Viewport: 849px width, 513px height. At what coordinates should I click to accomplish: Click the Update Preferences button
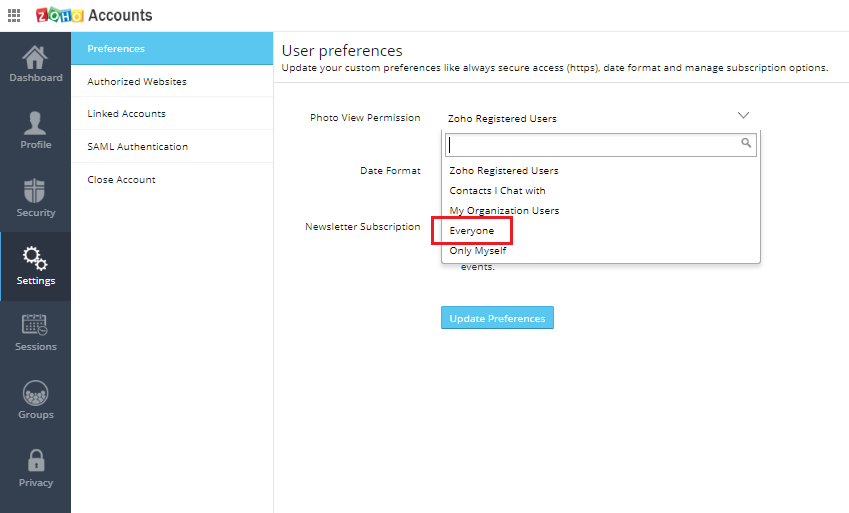497,318
